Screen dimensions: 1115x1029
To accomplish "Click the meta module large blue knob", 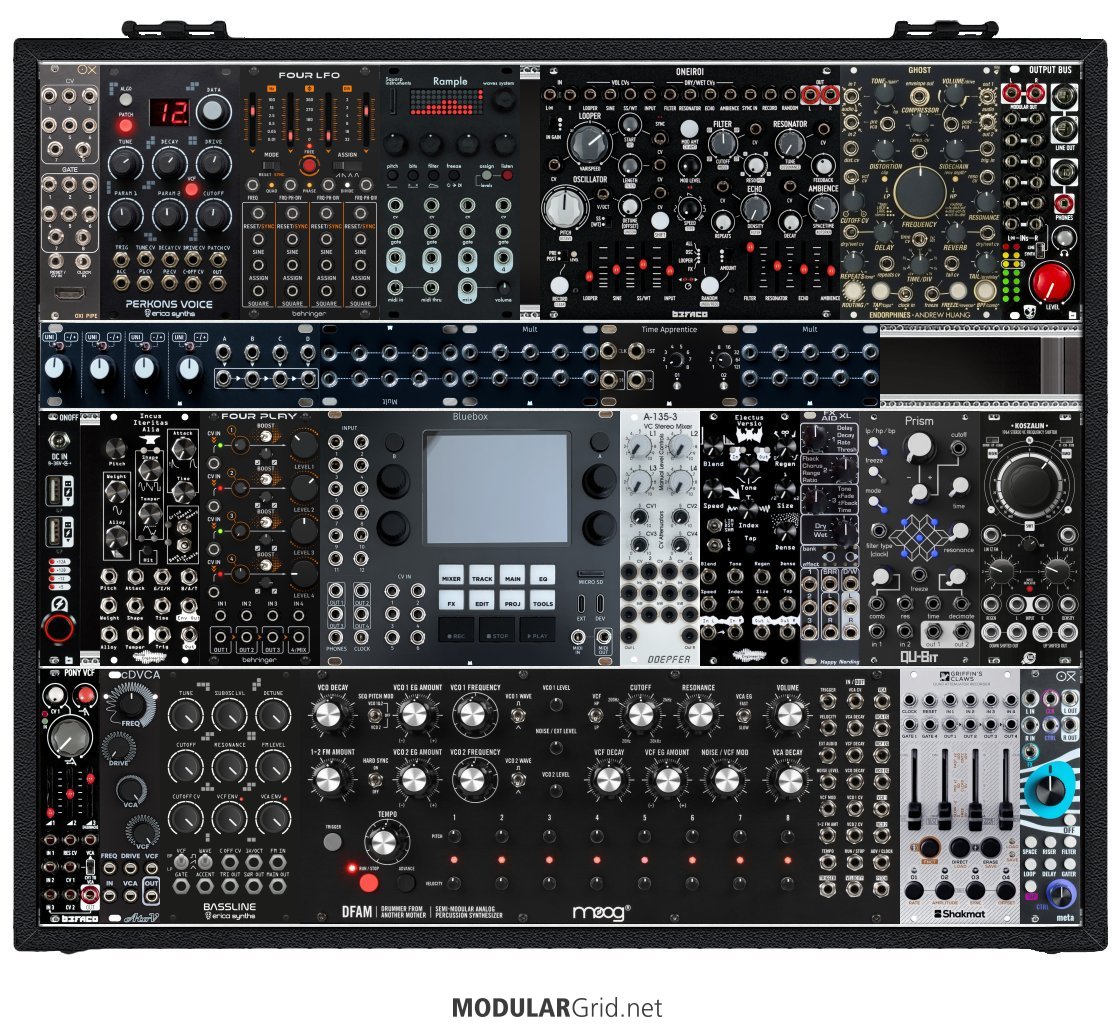I will 1050,787.
